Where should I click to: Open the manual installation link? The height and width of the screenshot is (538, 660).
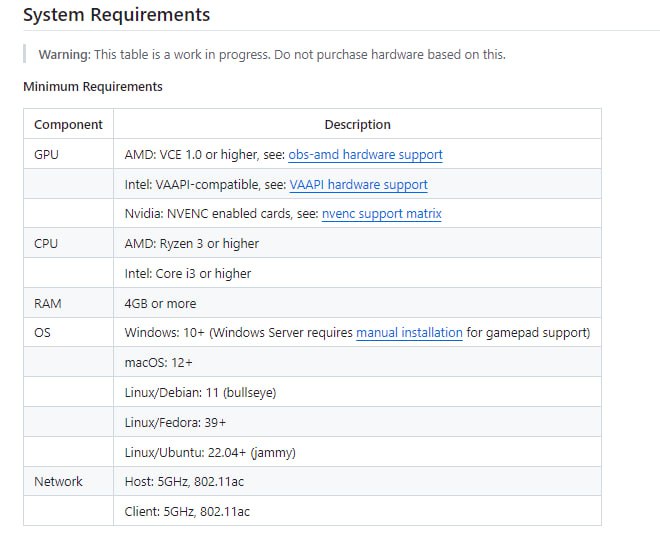(x=409, y=333)
